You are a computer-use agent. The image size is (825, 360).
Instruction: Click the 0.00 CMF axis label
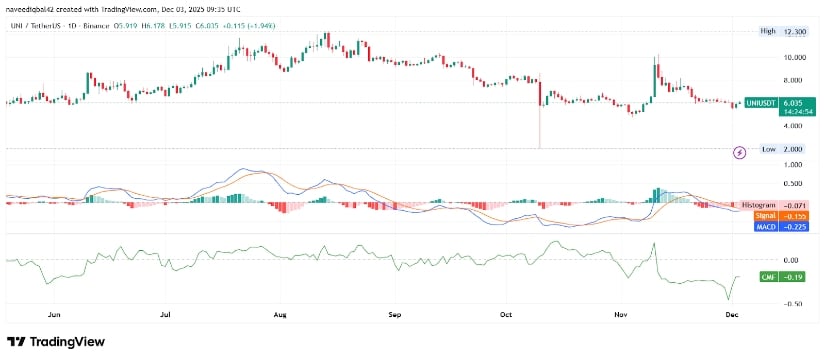coord(791,260)
